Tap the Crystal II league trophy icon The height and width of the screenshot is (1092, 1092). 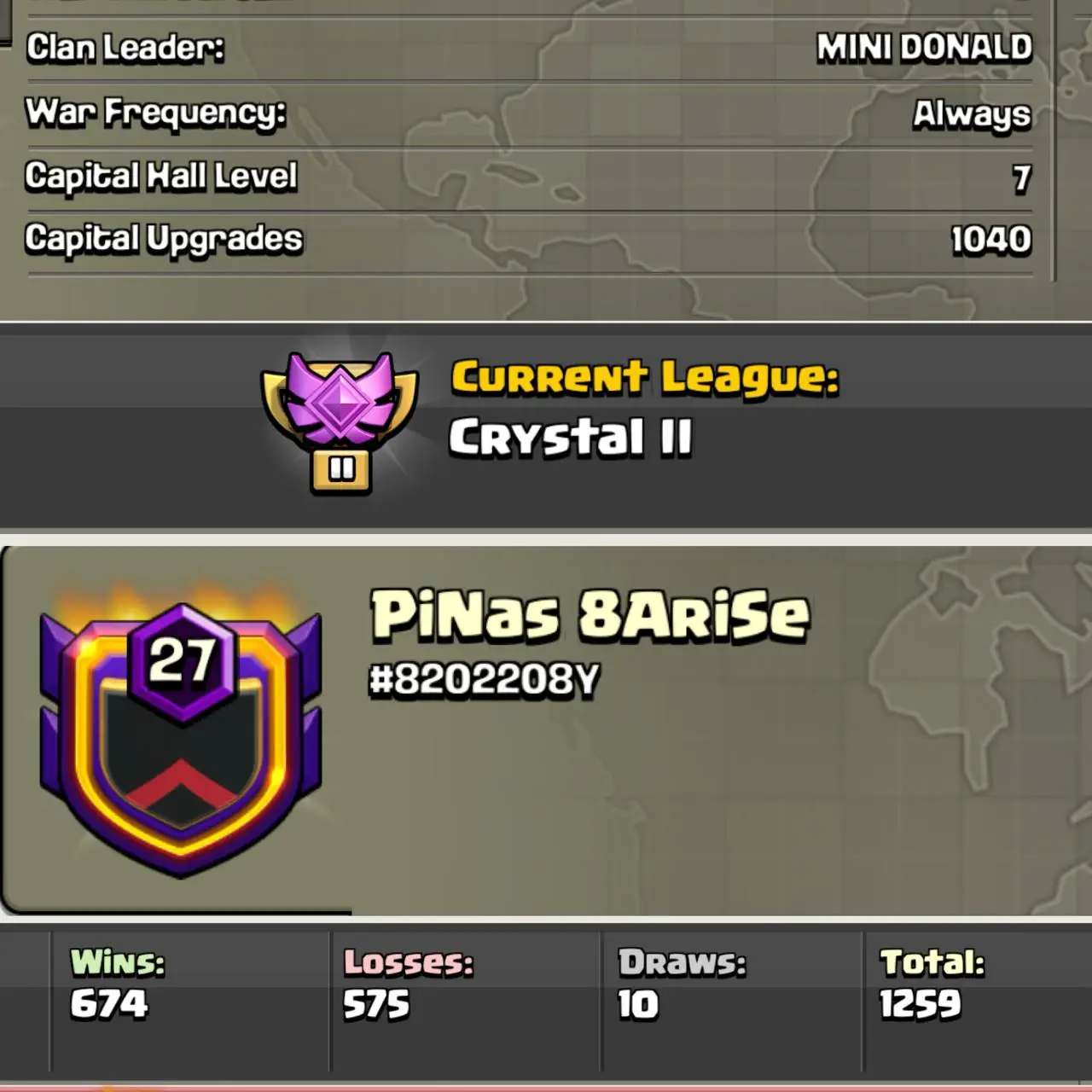(340, 423)
